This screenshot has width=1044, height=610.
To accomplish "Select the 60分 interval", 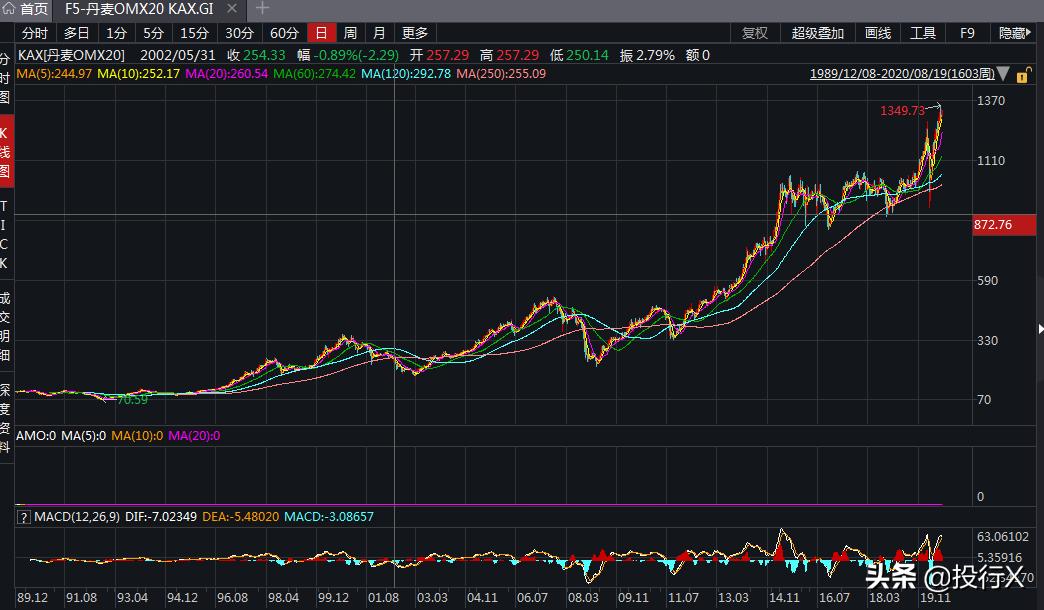I will tap(284, 33).
